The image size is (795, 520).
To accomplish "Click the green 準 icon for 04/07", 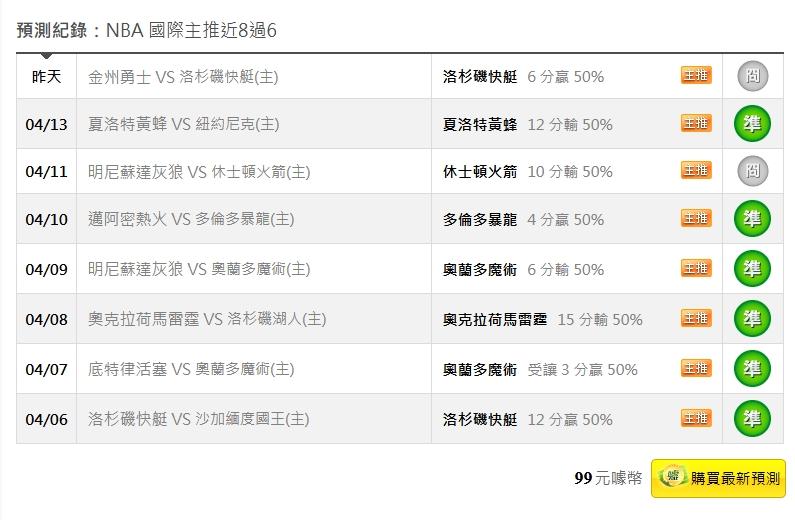I will point(752,369).
